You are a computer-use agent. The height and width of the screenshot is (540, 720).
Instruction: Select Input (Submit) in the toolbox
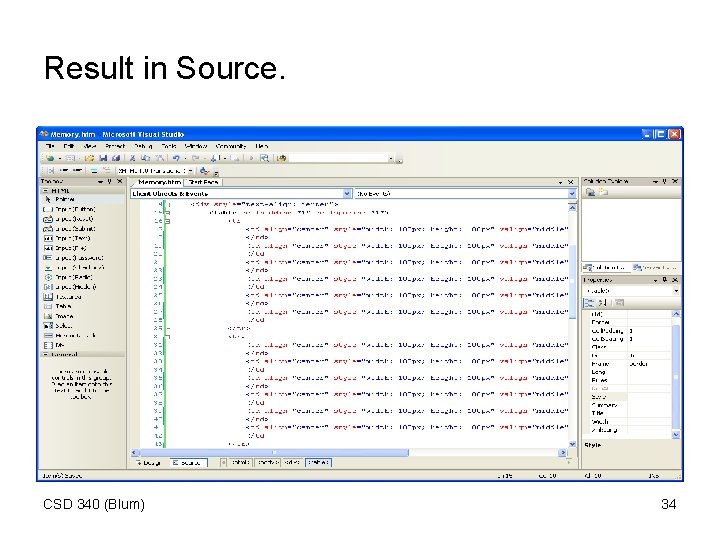(82, 229)
